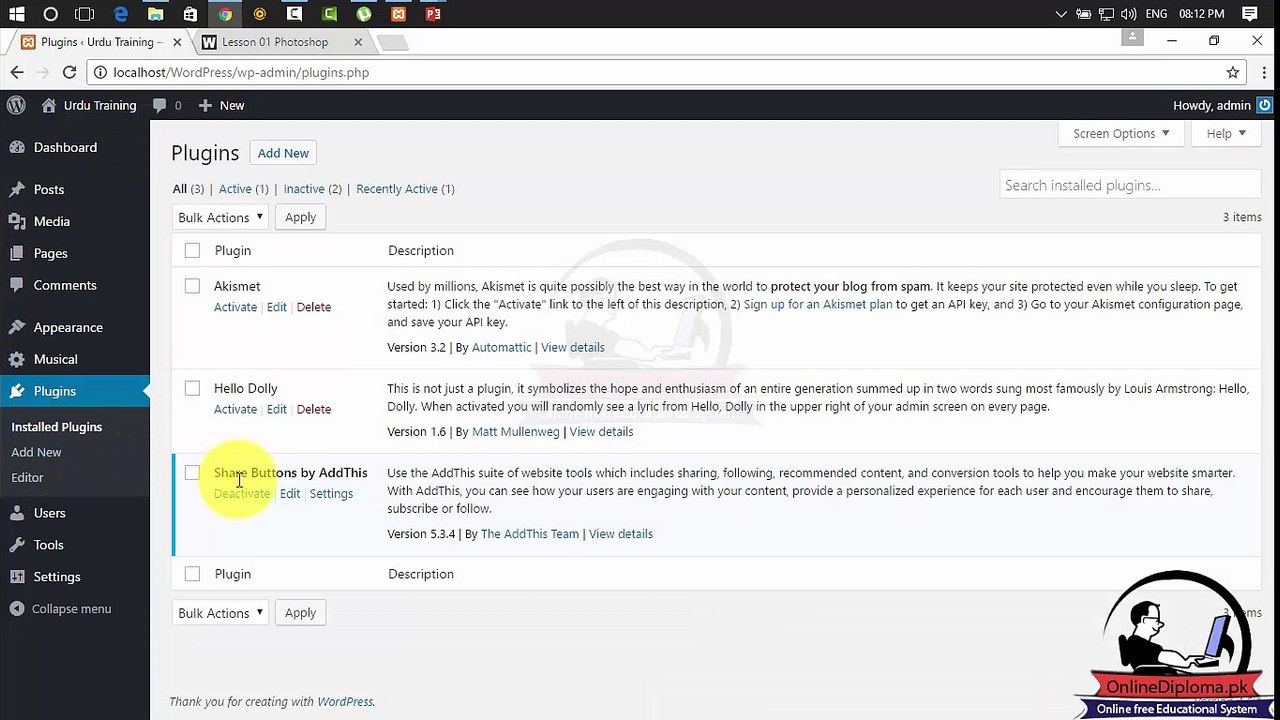Select the Akismet plugin checkbox
The image size is (1280, 720).
(192, 286)
